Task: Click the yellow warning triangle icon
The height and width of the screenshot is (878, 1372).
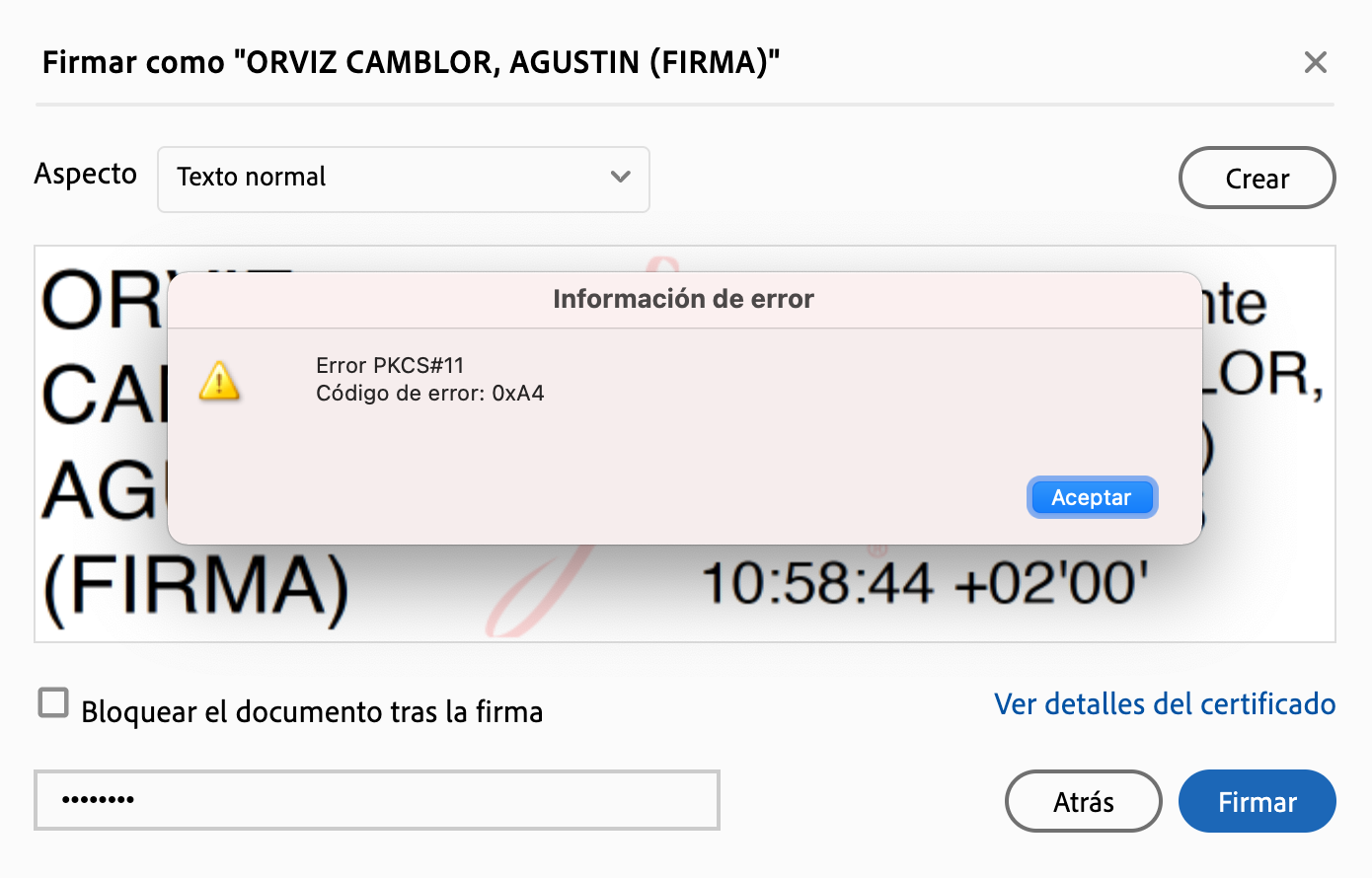Action: [219, 381]
